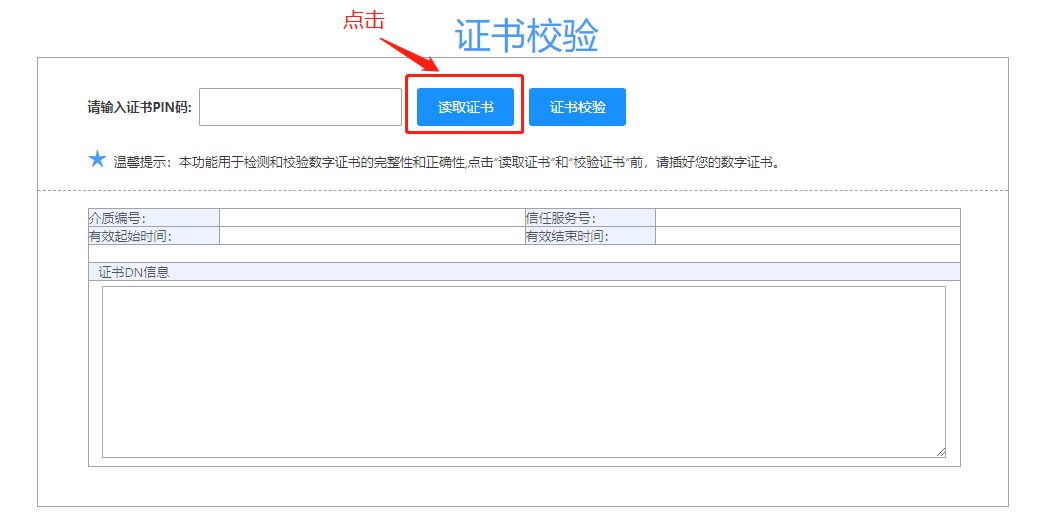
Task: Click inside the 证书DN信息 text area
Action: [523, 371]
